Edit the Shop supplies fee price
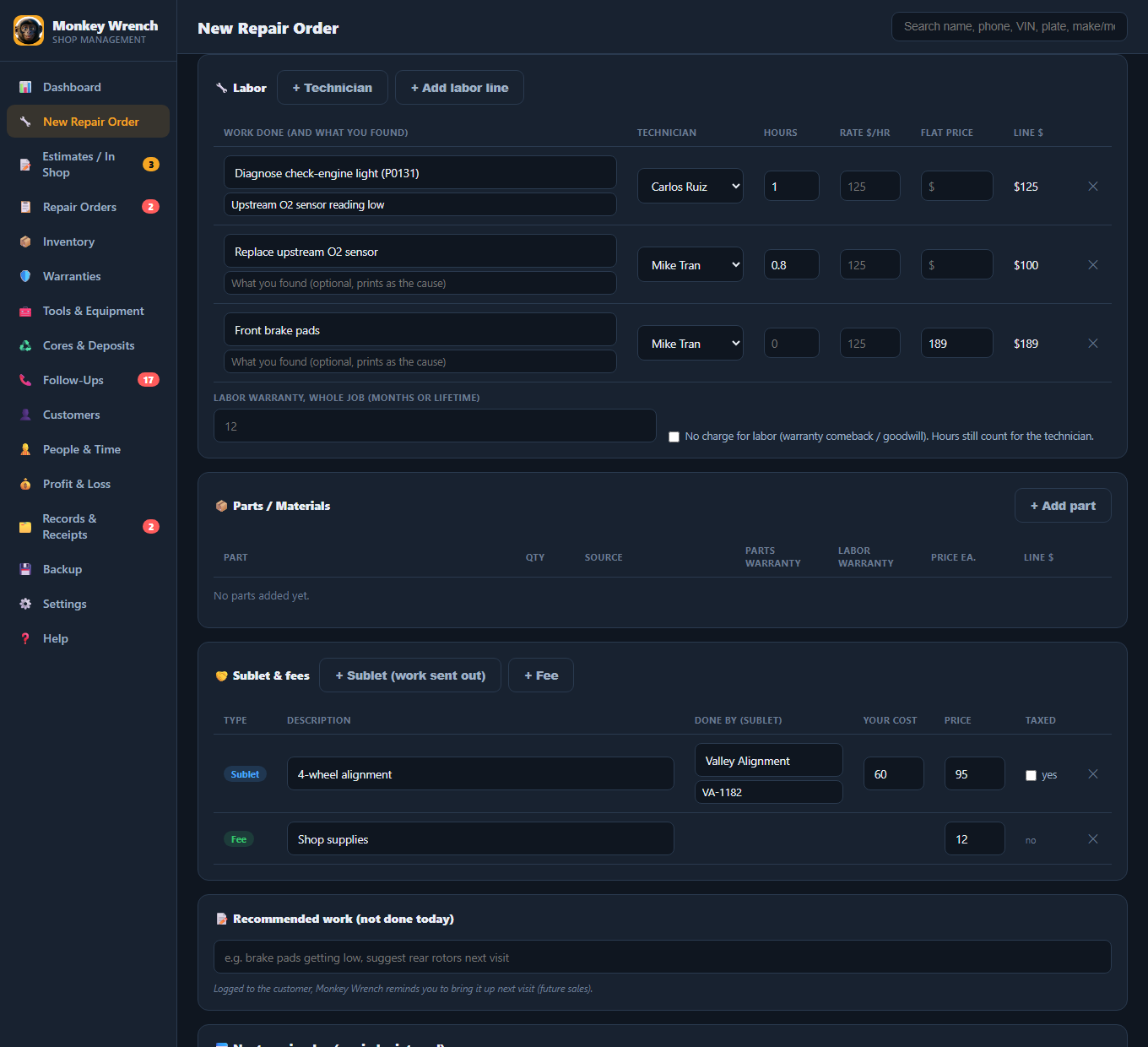Screen dimensions: 1148x1047 click(975, 839)
